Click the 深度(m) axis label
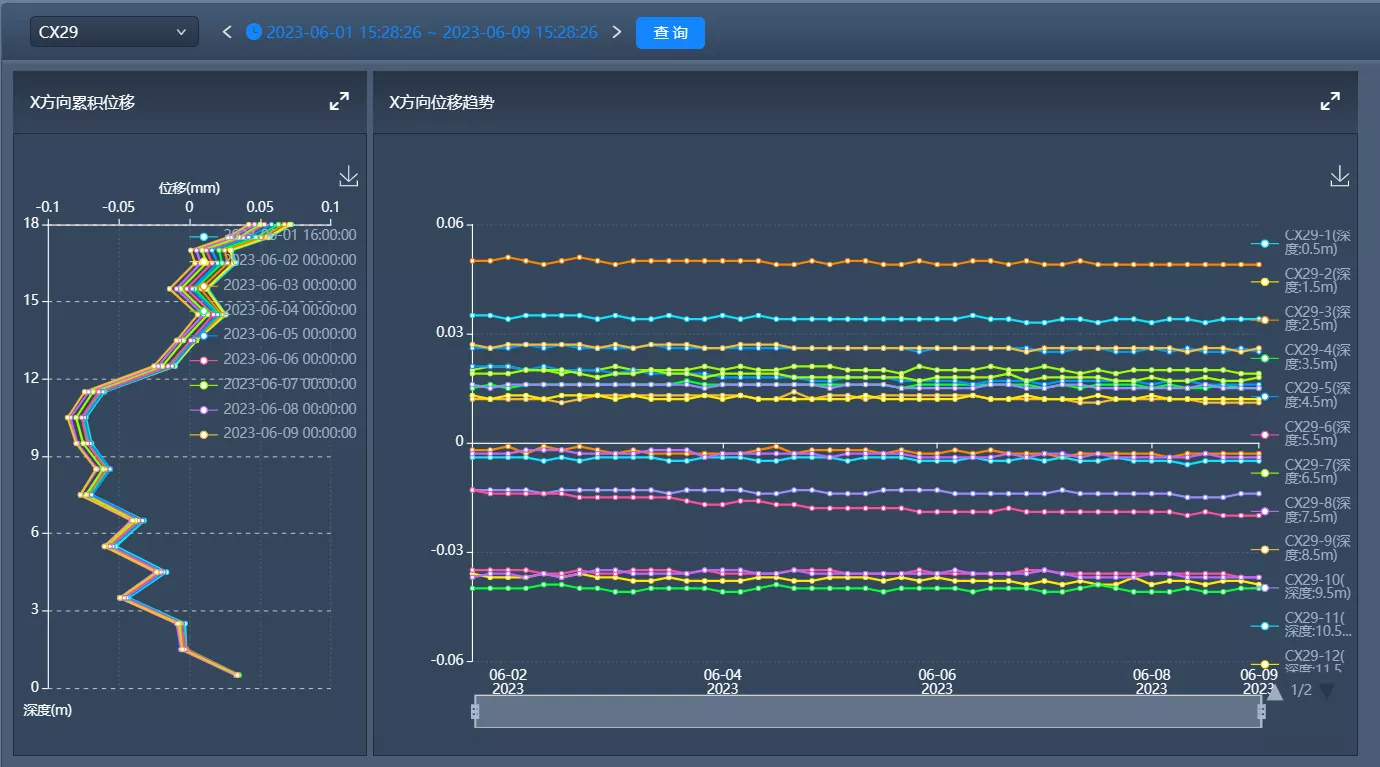 pyautogui.click(x=48, y=710)
